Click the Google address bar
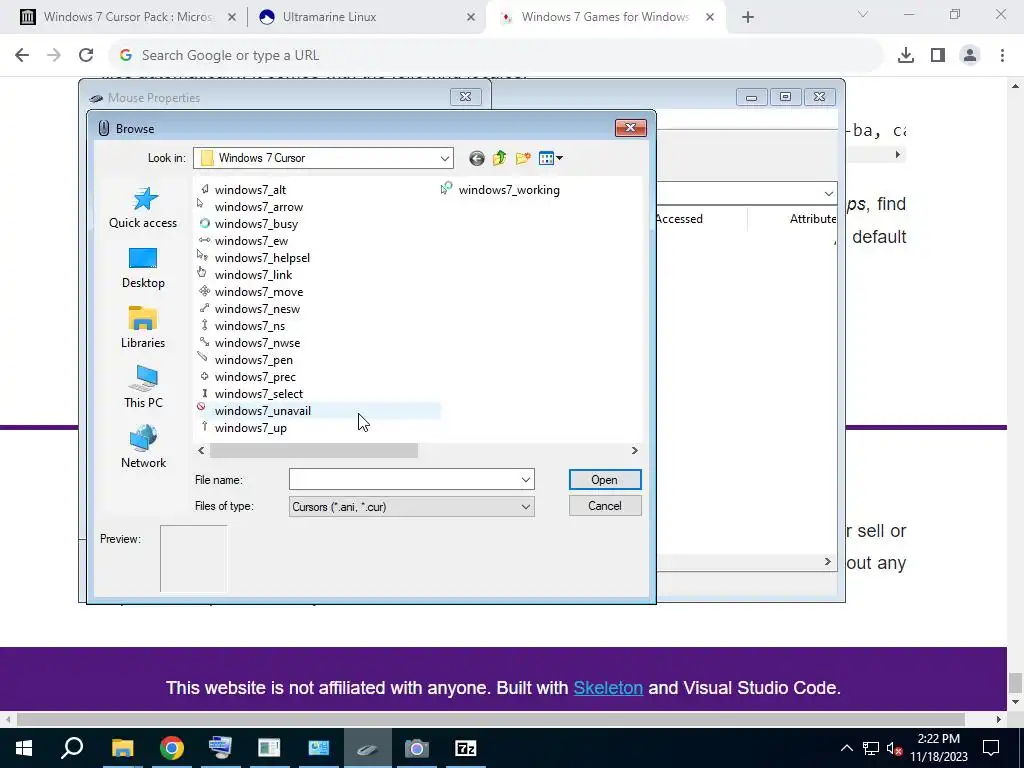 click(496, 56)
